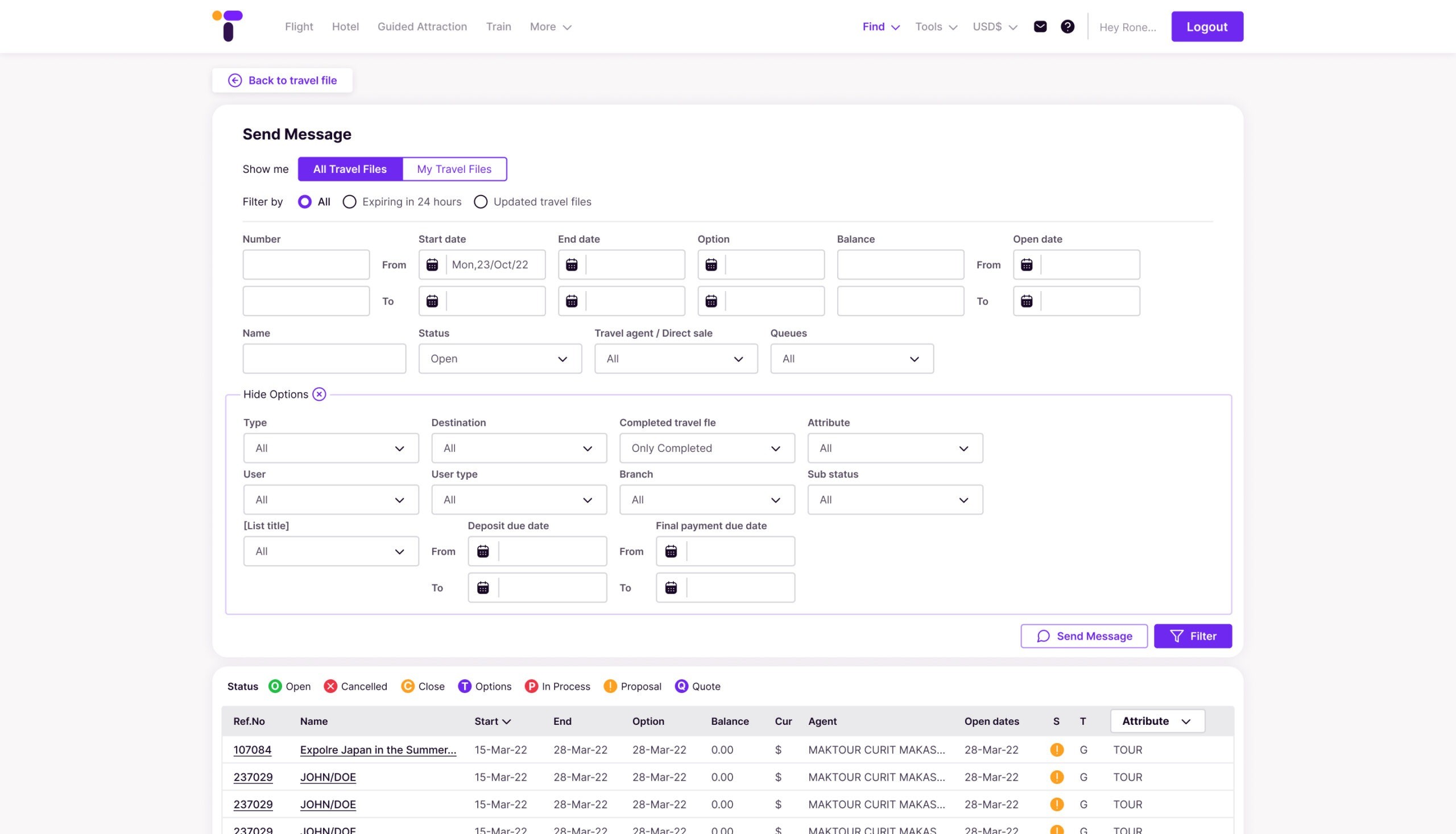This screenshot has height=834, width=1456.
Task: Click the calendar icon for Start date From
Action: pos(432,264)
